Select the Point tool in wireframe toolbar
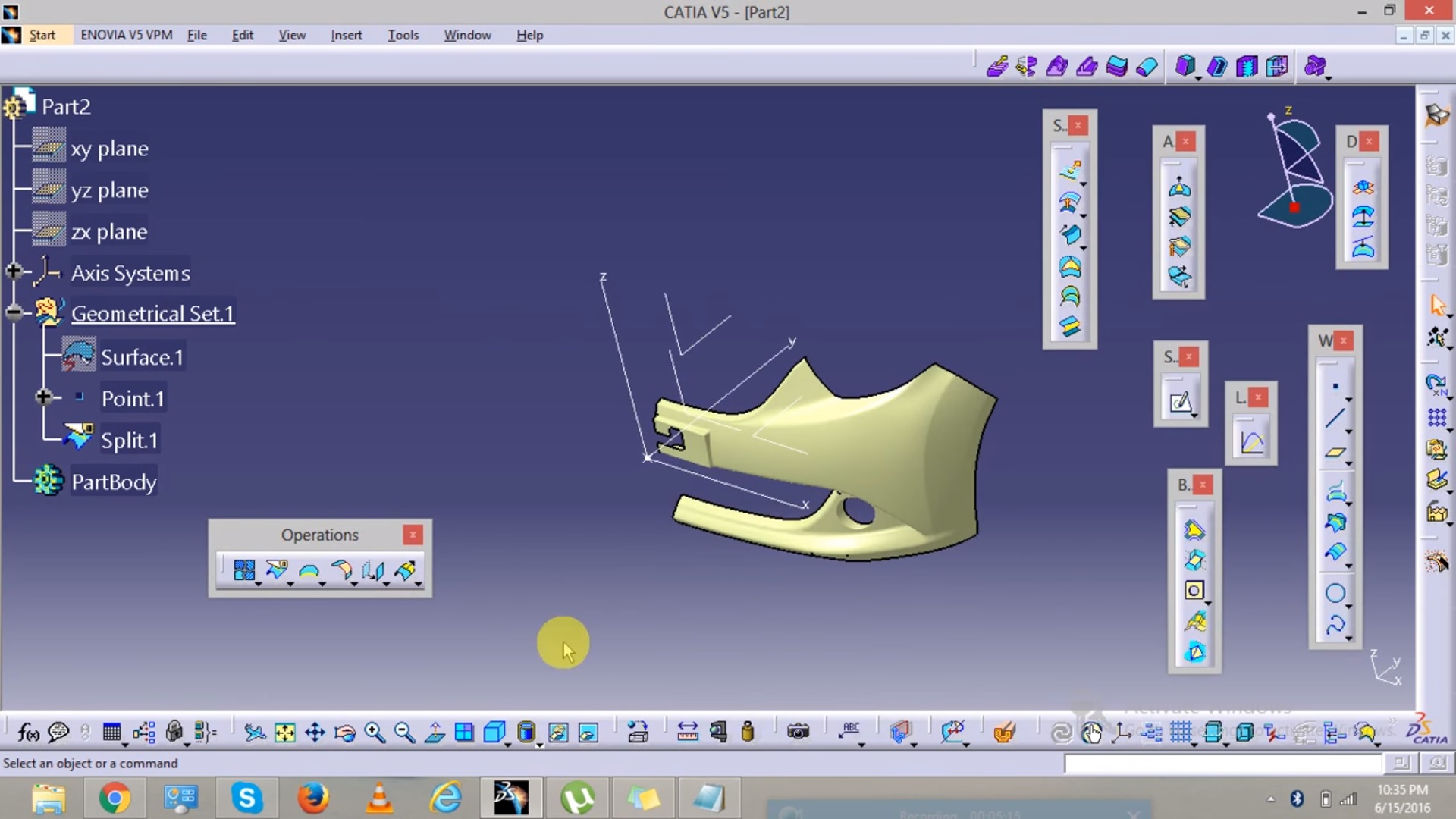The width and height of the screenshot is (1456, 819). [x=1335, y=387]
